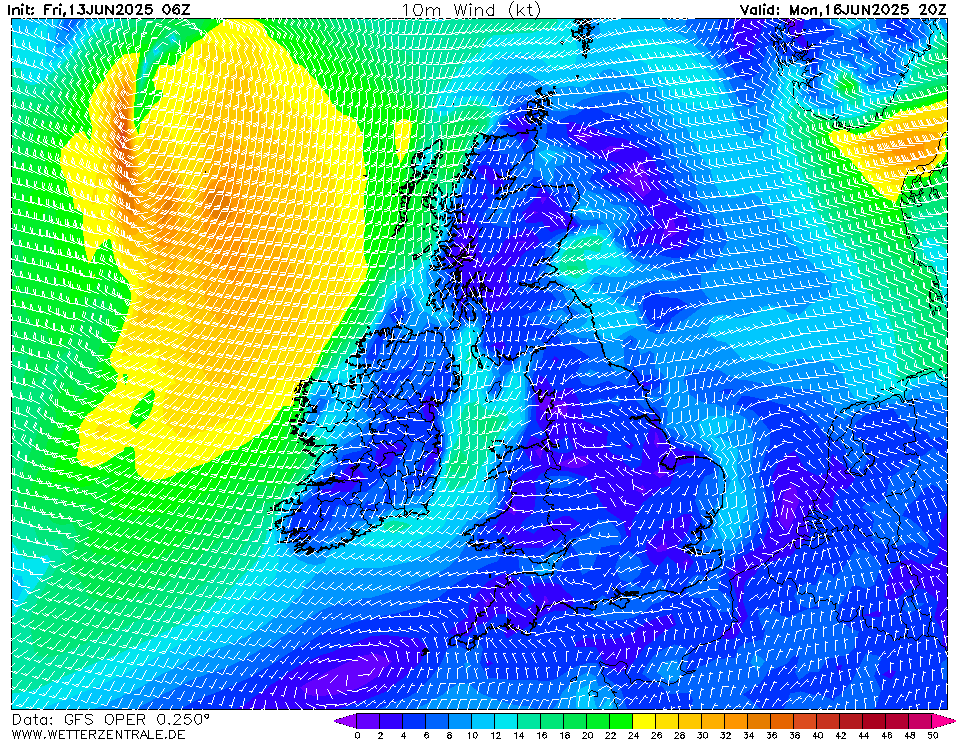Click the '40' value on the colour scale
This screenshot has width=959, height=741.
[x=818, y=735]
